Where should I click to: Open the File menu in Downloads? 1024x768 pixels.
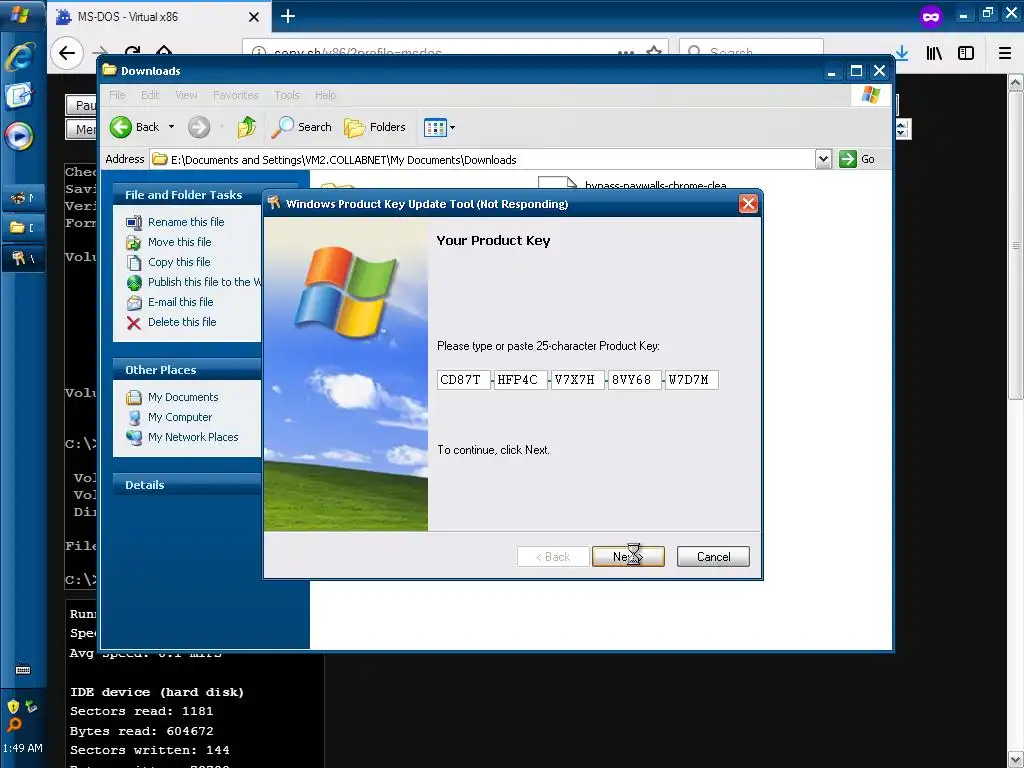click(117, 95)
